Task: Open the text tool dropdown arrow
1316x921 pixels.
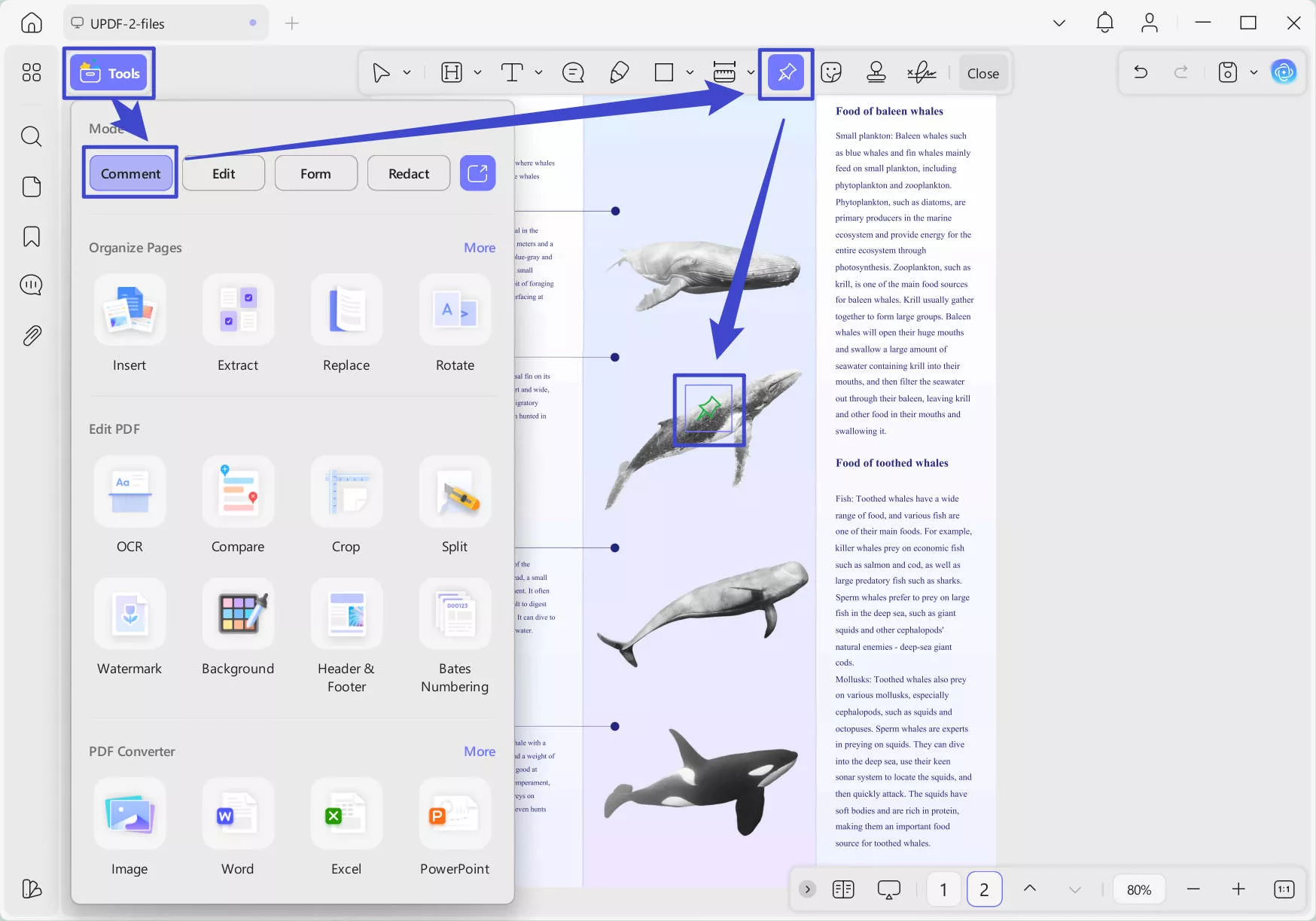Action: [538, 72]
